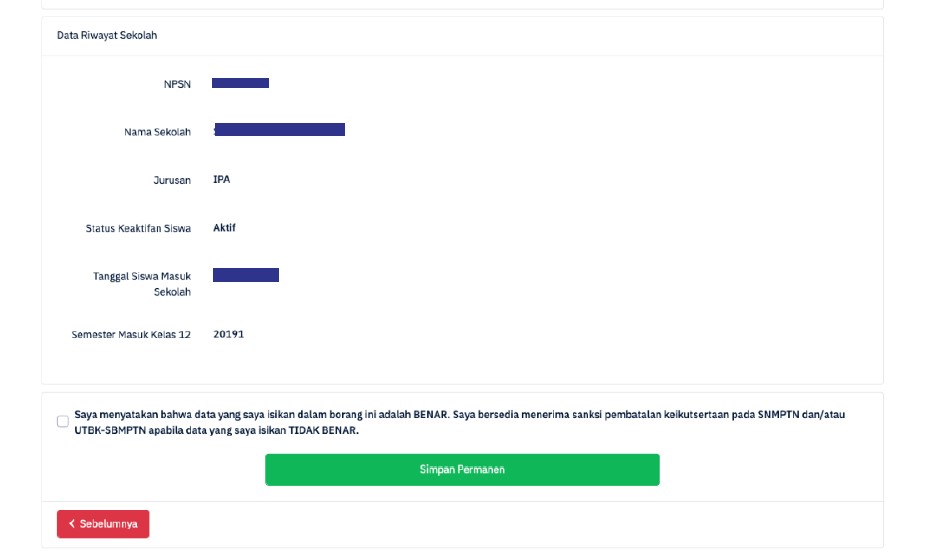952x558 pixels.
Task: Select the Data Riwayat Sekolah heading
Action: click(107, 35)
